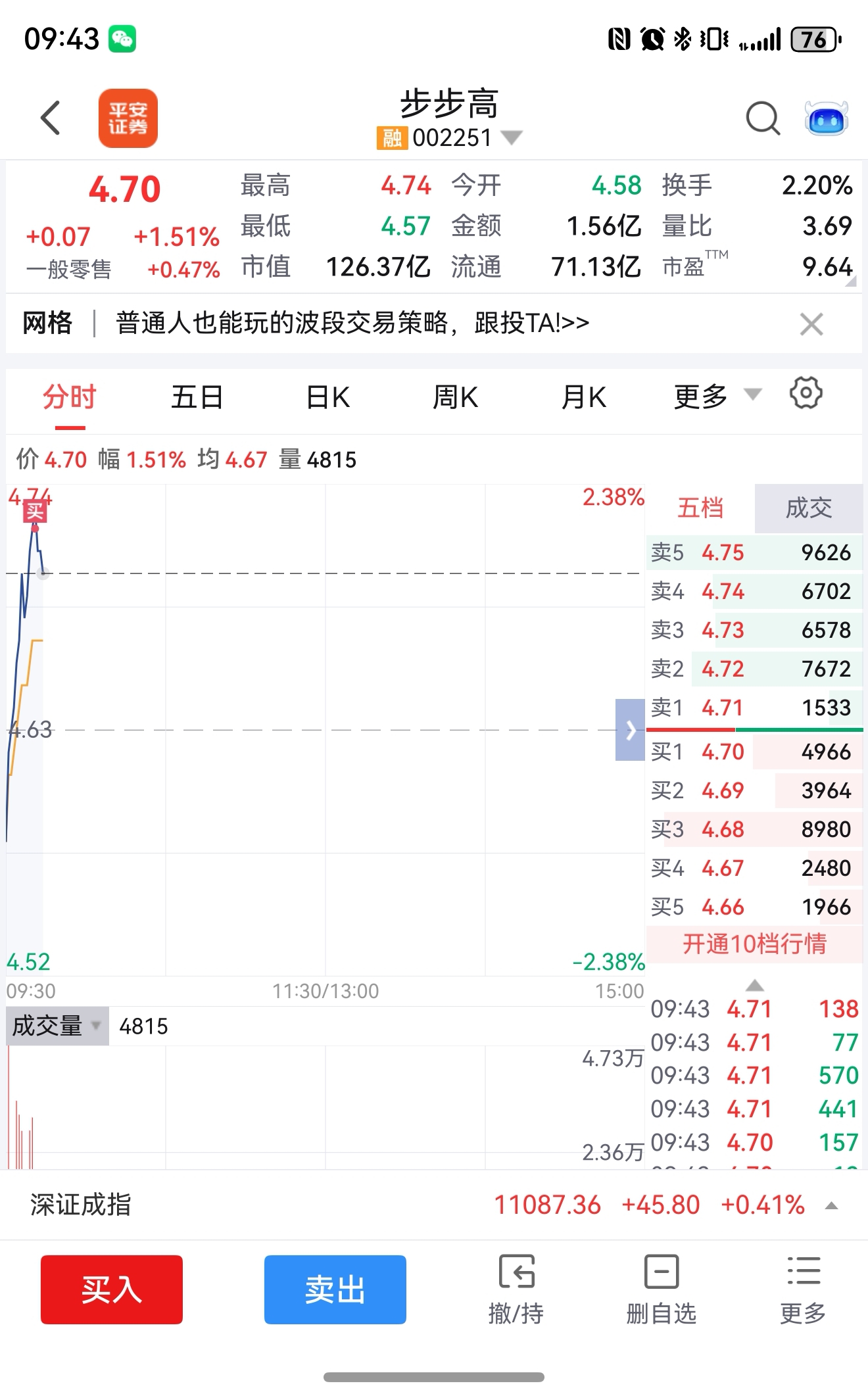Tap the 买4 row at 4.67
Screen dimensions: 868x1394
(754, 868)
